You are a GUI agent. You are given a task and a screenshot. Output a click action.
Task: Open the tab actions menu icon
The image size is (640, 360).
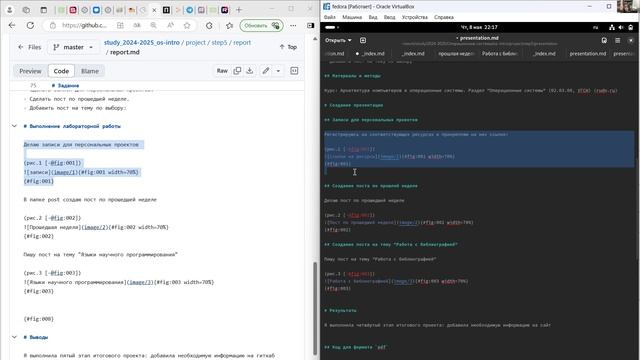pyautogui.click(x=44, y=10)
